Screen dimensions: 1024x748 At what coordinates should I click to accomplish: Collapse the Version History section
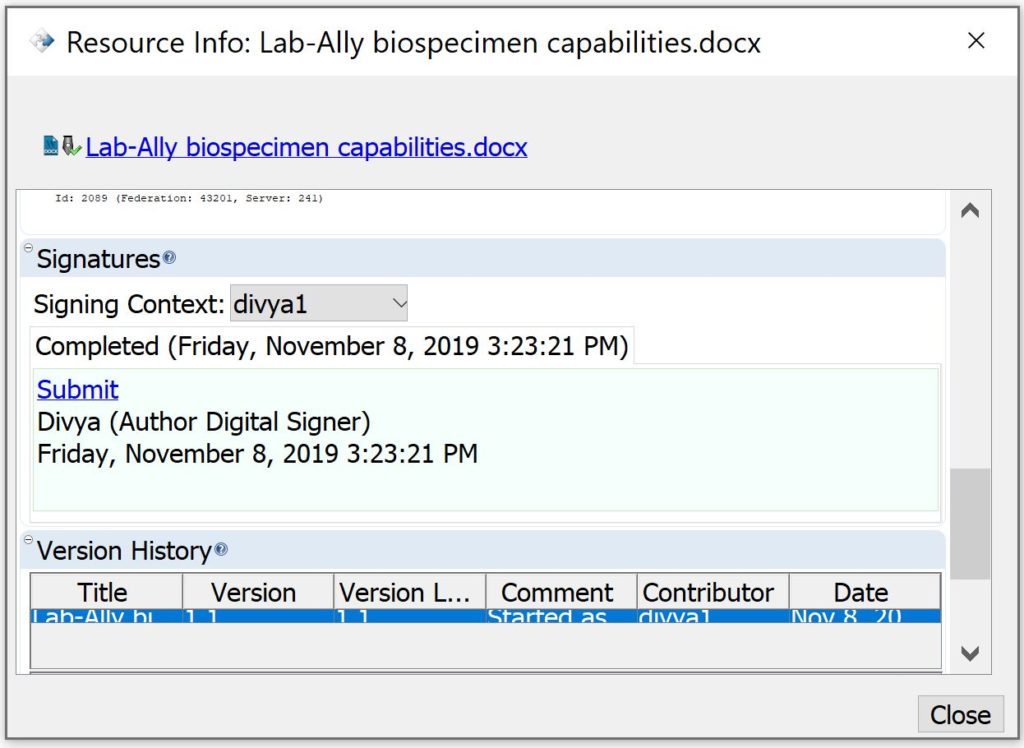28,540
